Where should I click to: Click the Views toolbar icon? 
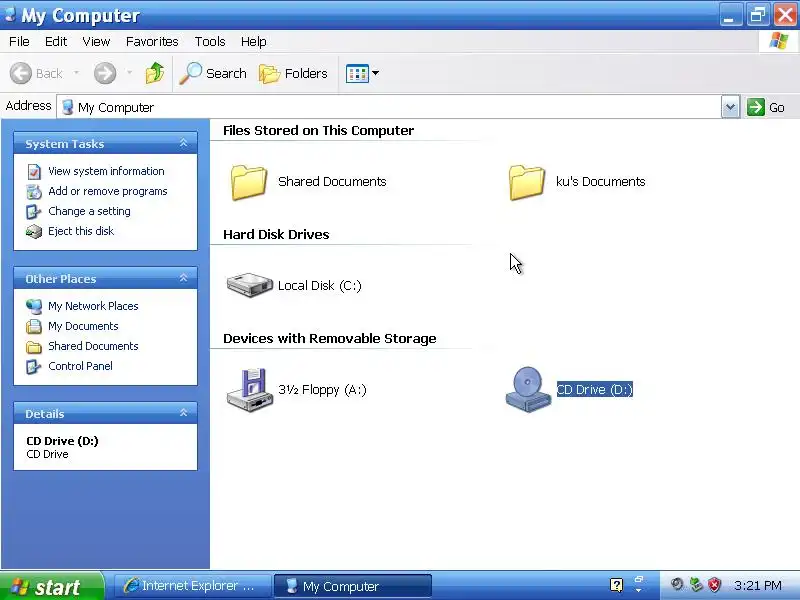[357, 73]
